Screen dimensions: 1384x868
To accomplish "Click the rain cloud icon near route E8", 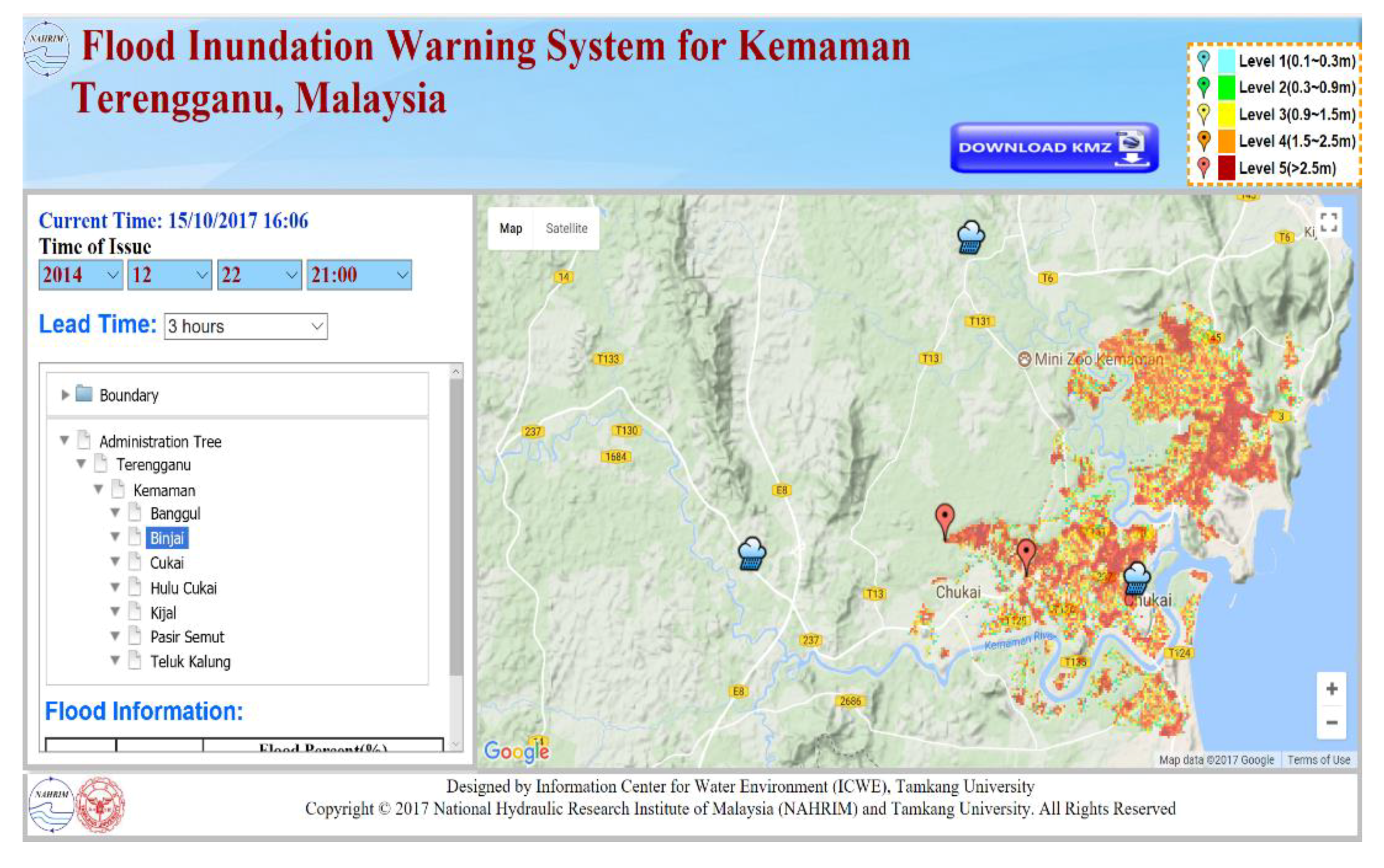I will pyautogui.click(x=751, y=553).
